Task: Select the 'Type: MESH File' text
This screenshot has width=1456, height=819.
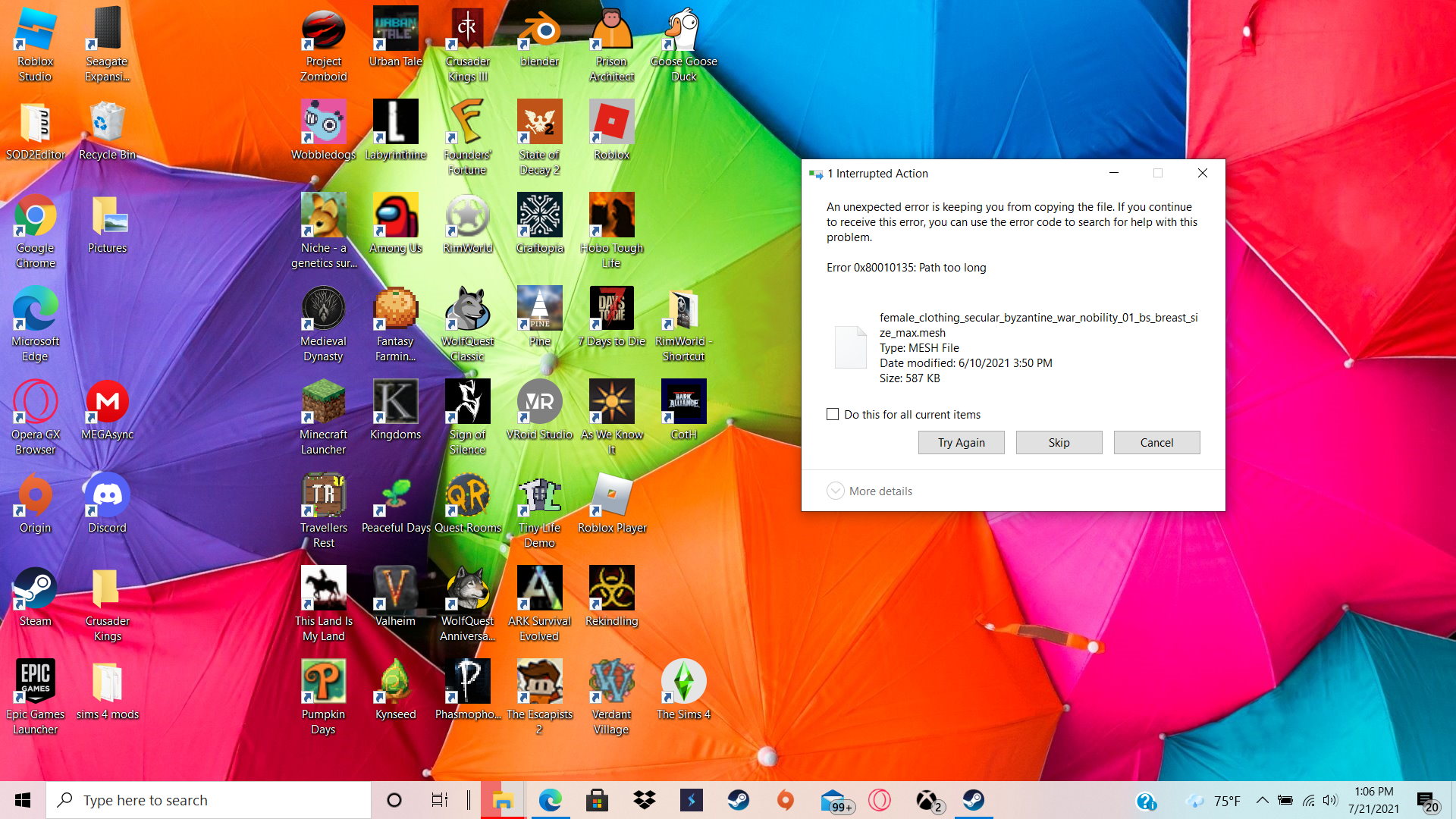Action: click(919, 348)
